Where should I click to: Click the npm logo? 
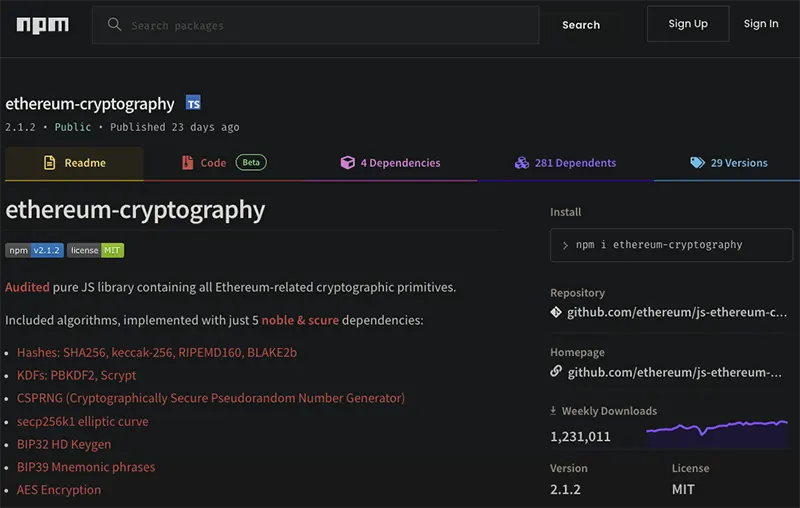42,25
